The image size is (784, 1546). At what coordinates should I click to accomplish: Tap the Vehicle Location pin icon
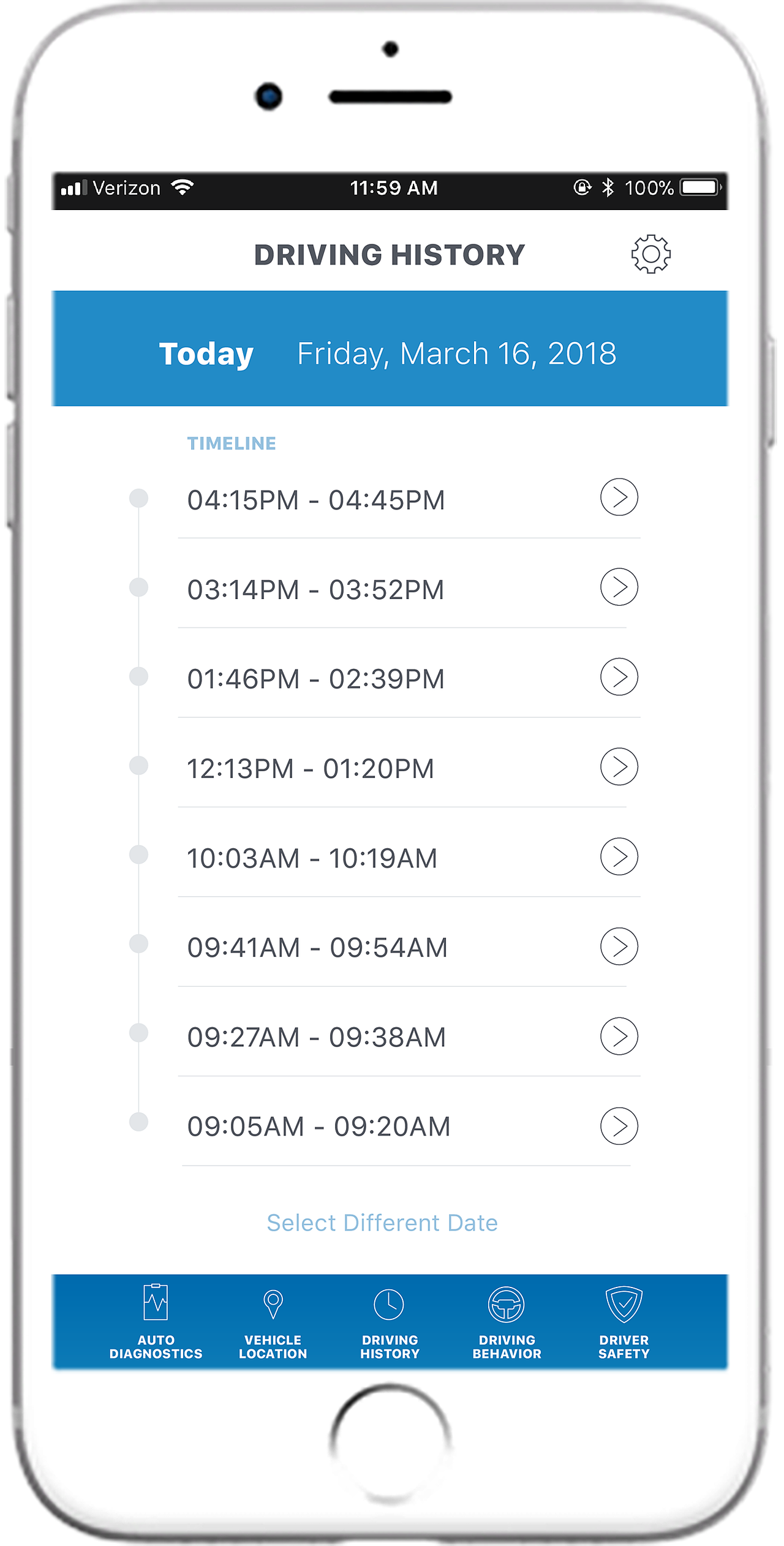(x=273, y=1304)
